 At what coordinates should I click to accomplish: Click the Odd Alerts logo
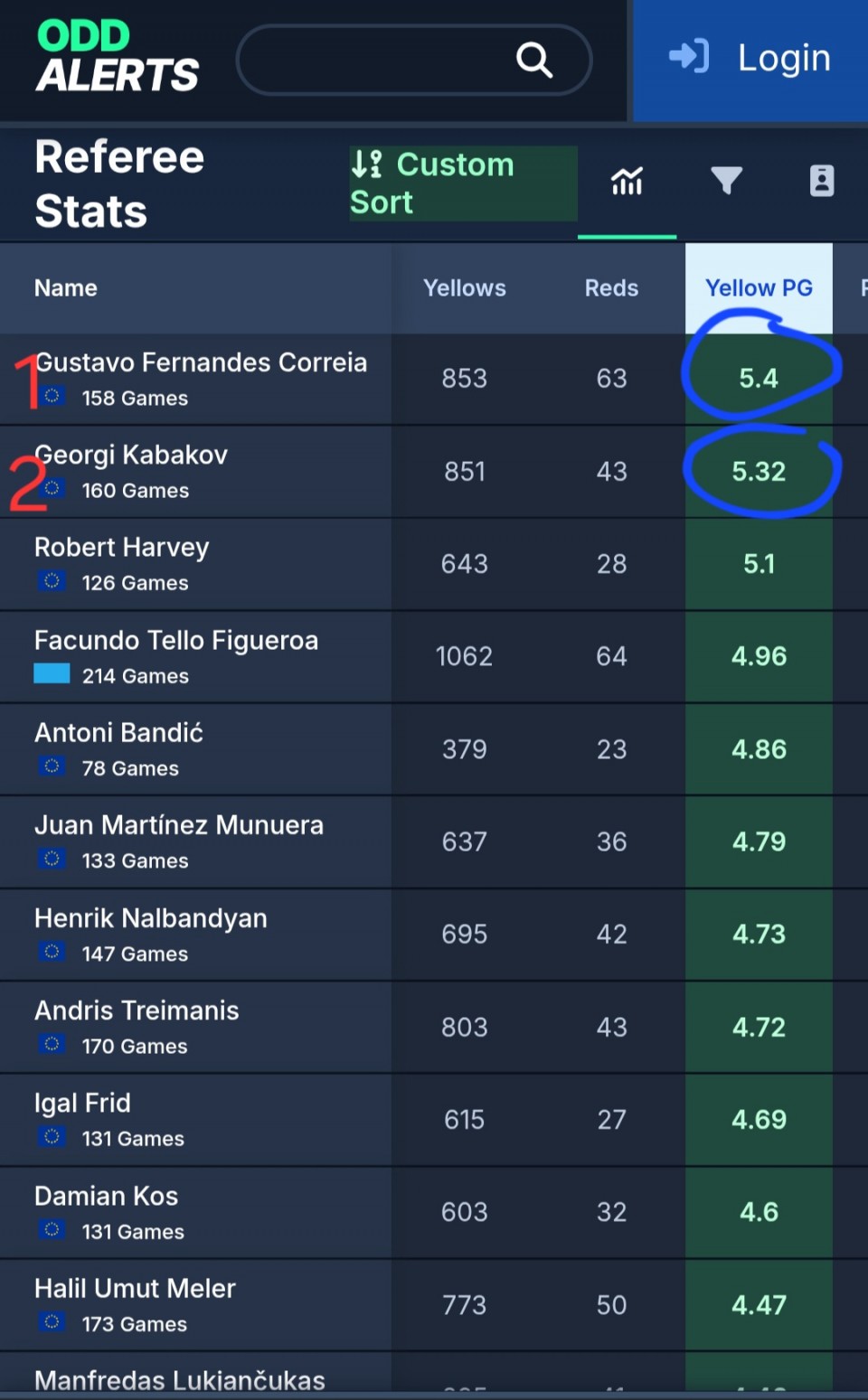click(117, 57)
